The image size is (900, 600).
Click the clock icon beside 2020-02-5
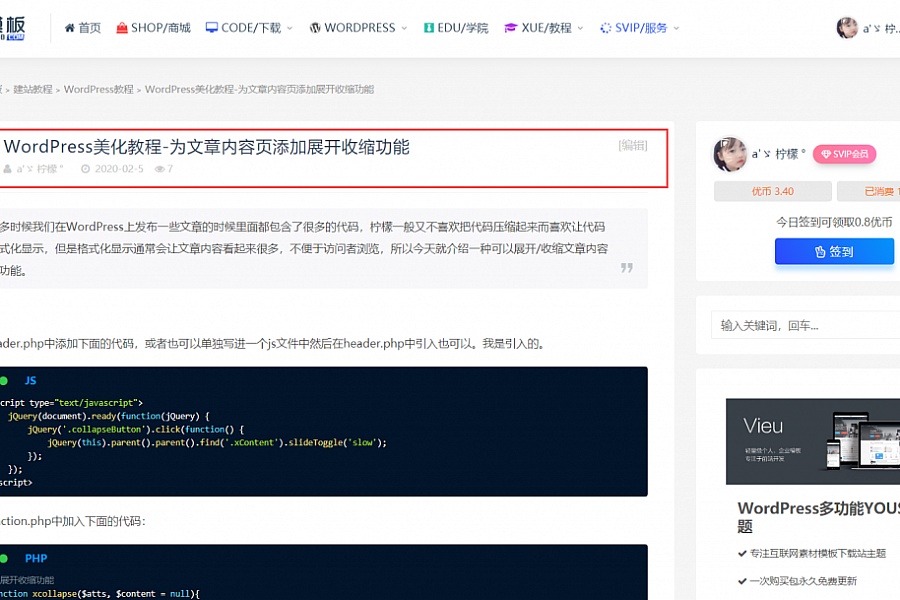[x=86, y=169]
